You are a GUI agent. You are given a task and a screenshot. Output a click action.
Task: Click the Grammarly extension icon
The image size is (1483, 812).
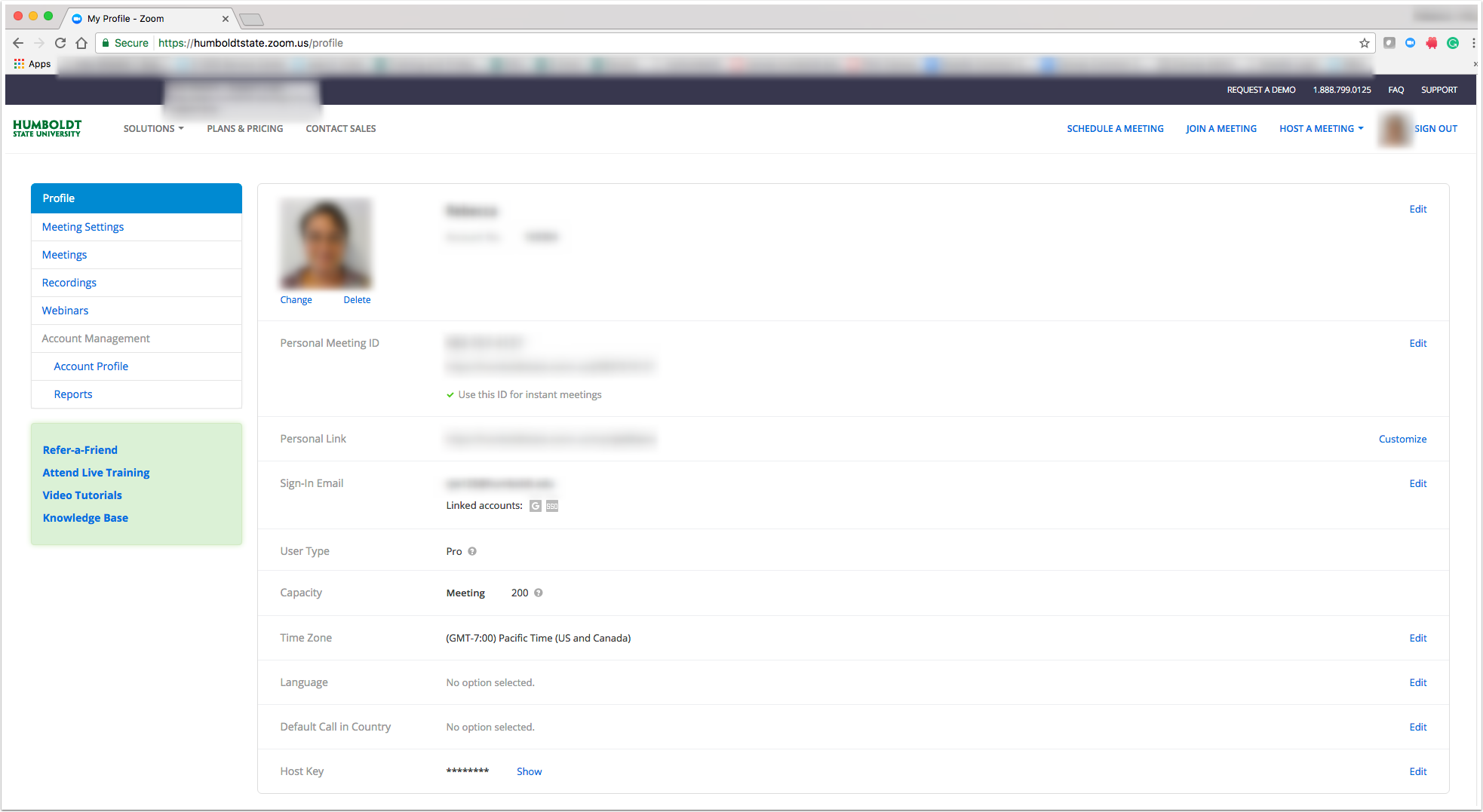point(1453,43)
